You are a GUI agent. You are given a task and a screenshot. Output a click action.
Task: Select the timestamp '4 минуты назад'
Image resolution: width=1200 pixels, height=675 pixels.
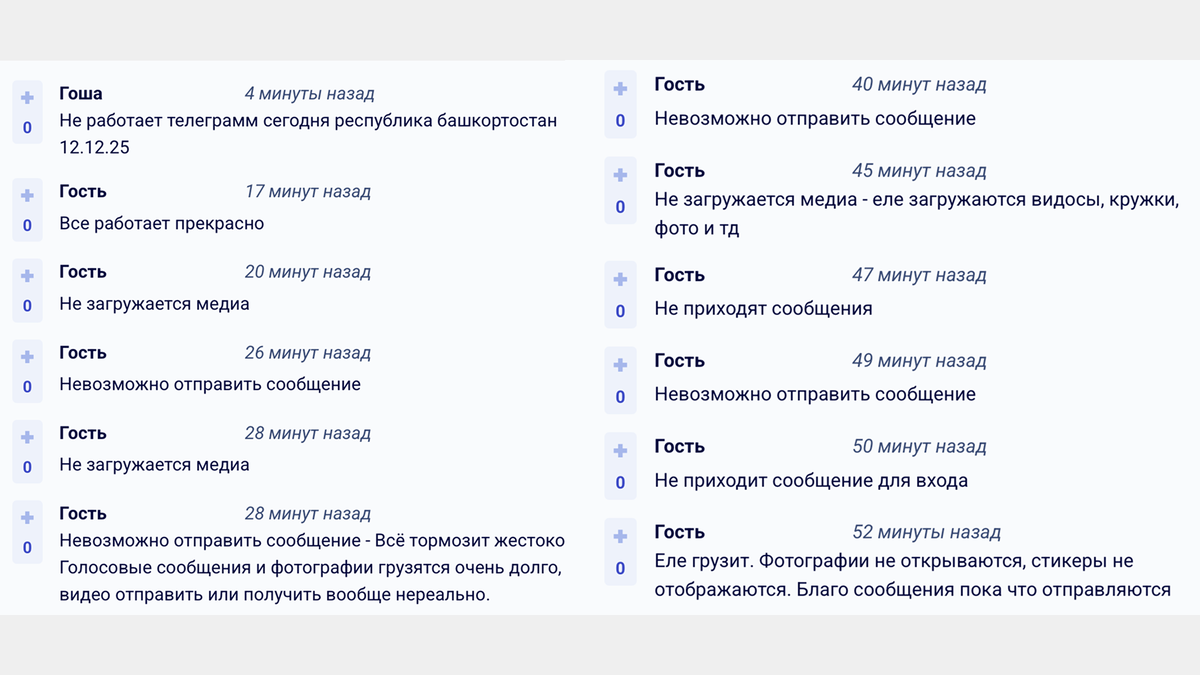[310, 93]
